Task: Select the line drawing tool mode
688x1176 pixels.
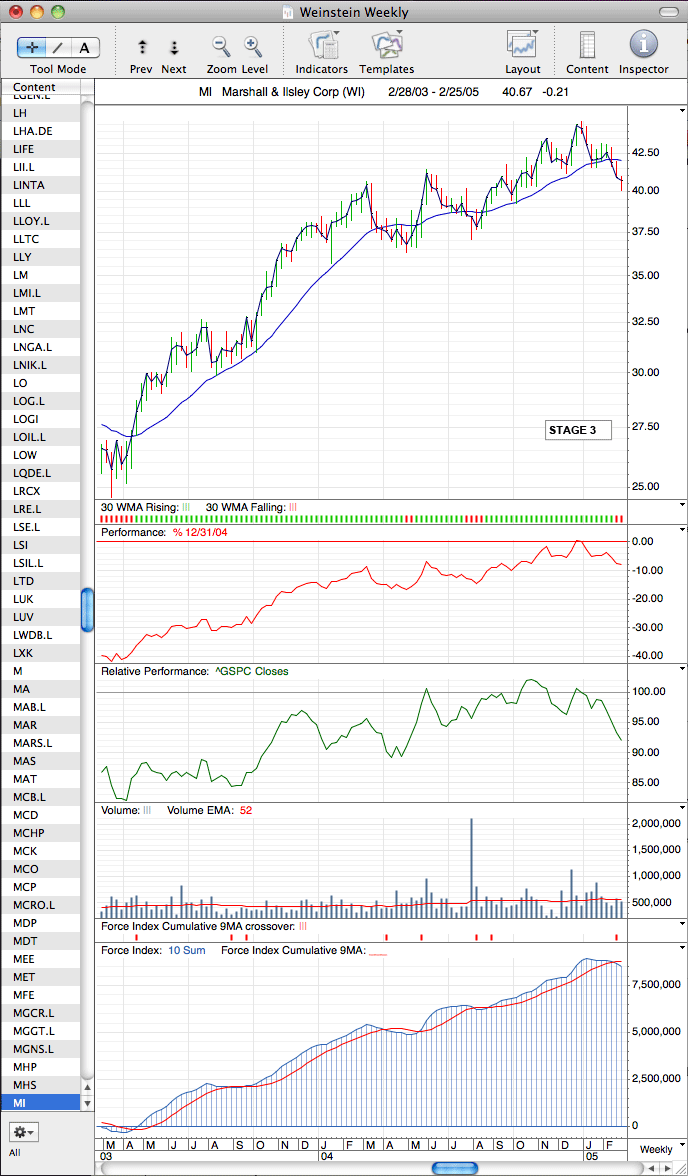Action: (59, 47)
